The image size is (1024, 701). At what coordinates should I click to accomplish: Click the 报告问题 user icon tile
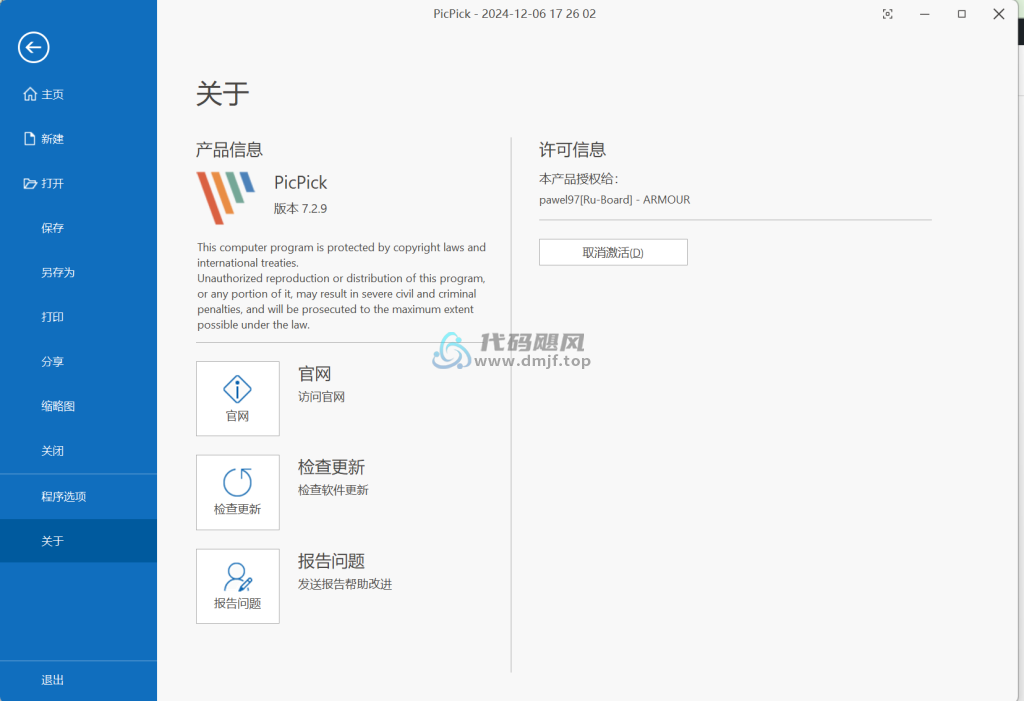[238, 586]
